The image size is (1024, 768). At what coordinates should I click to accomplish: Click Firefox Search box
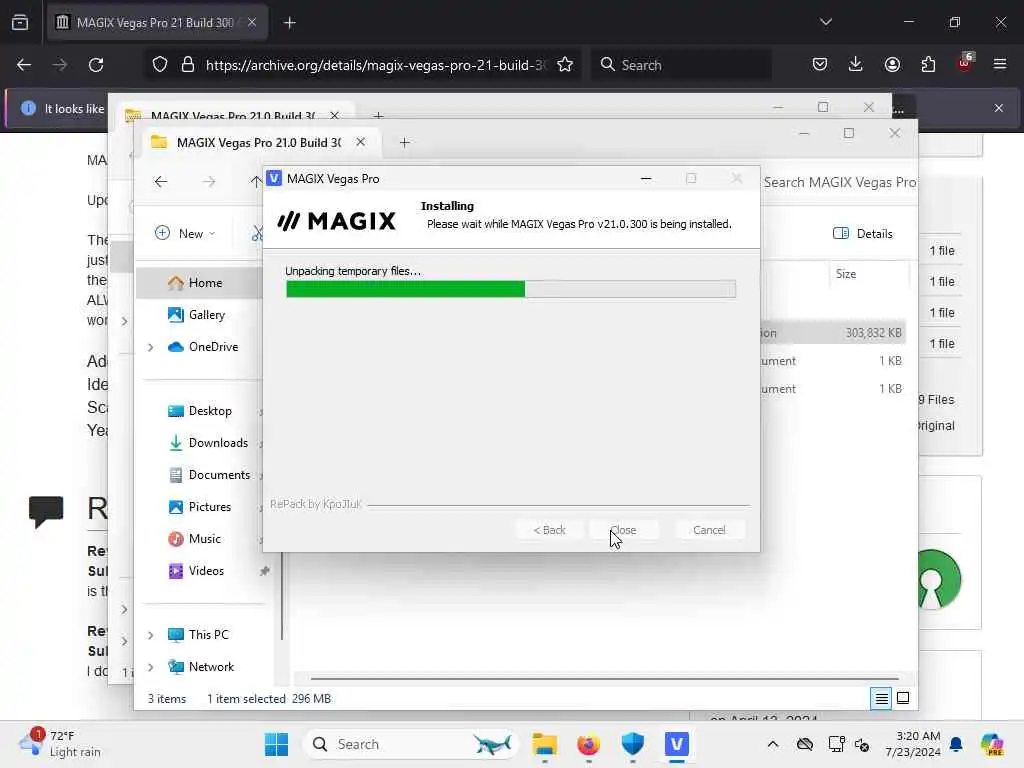point(681,65)
